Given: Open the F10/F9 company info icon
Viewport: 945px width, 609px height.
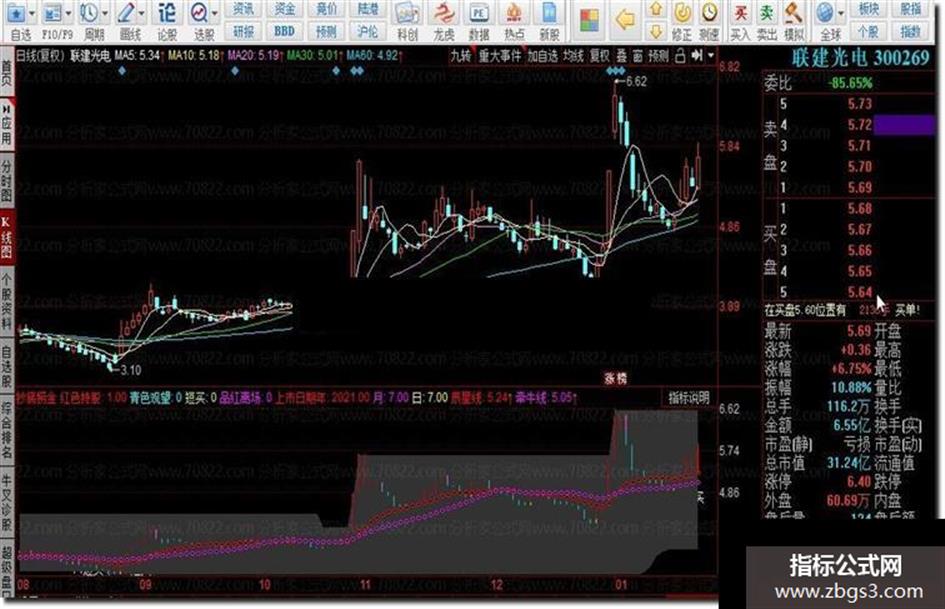Looking at the screenshot, I should click(53, 13).
